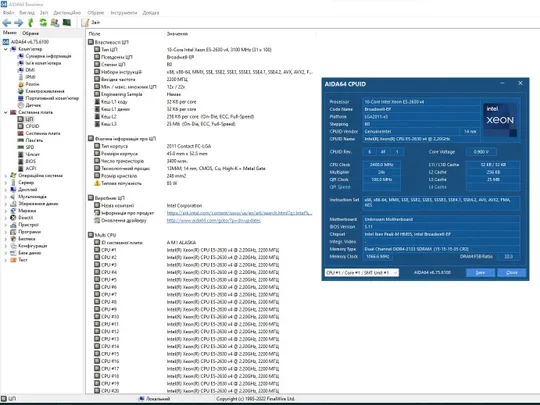
Task: Click the Операційна система Windows flag icon
Action: point(13,175)
